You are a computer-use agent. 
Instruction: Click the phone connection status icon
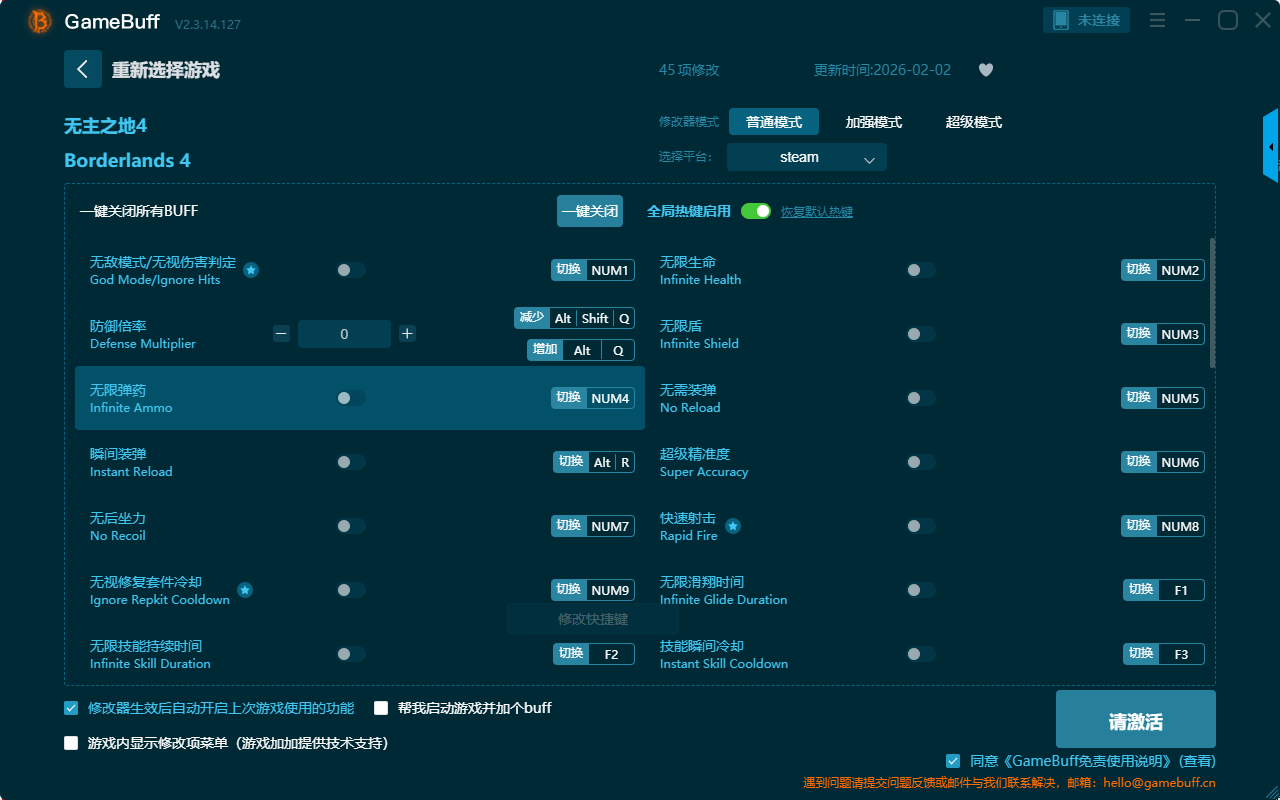tap(1061, 20)
